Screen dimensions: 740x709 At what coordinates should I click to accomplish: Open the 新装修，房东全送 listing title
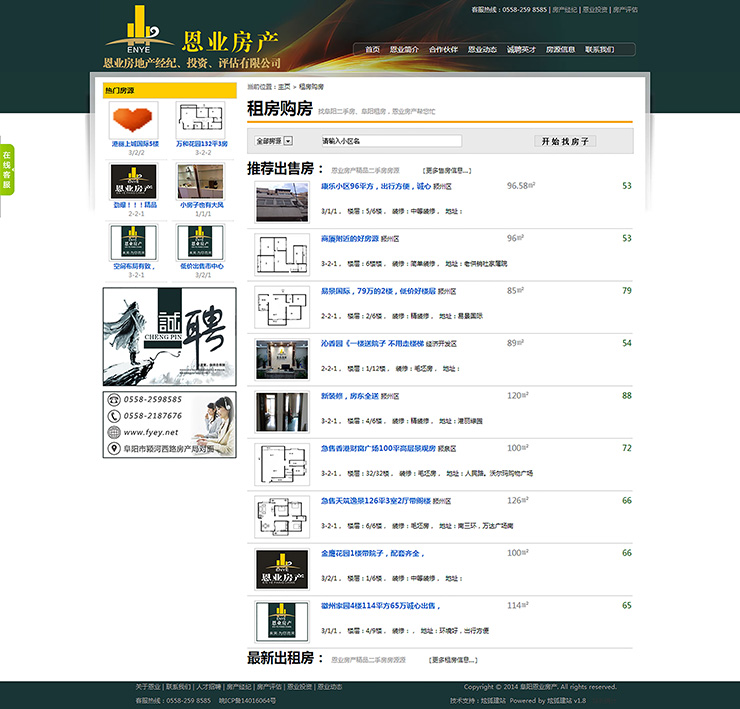pyautogui.click(x=350, y=396)
